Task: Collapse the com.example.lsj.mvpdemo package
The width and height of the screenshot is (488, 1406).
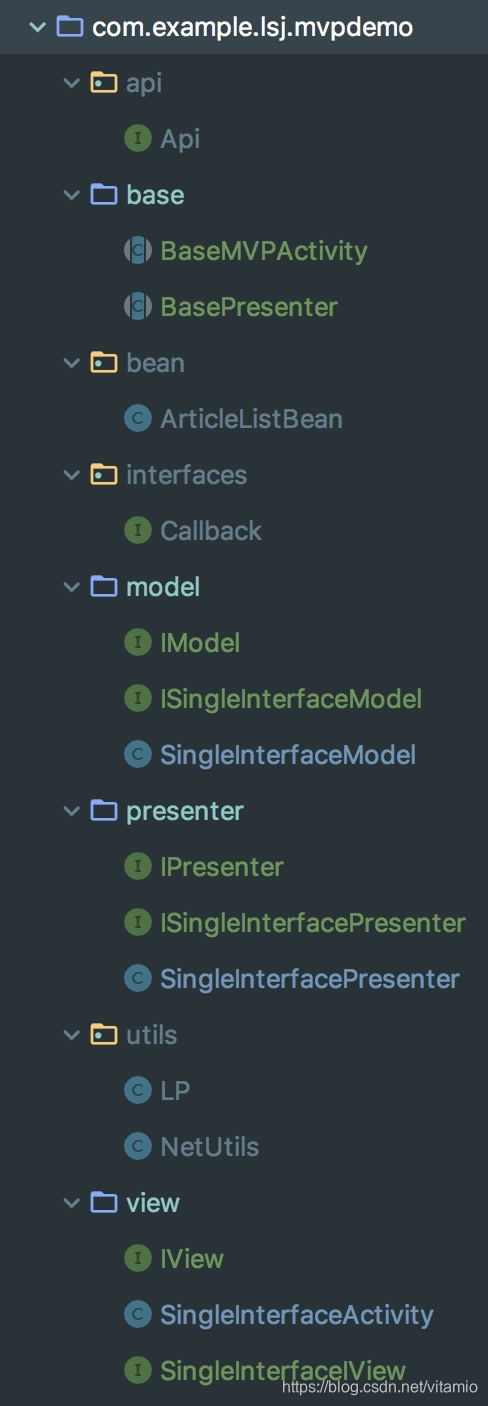Action: click(37, 26)
